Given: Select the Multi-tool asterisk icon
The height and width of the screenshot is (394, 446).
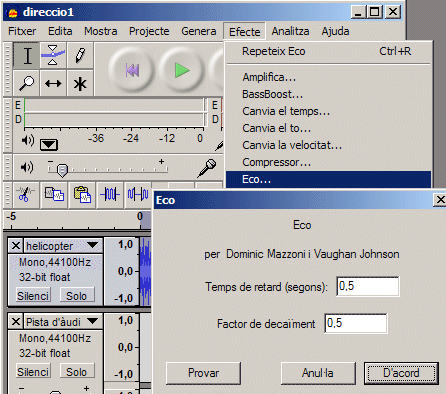Looking at the screenshot, I should click(80, 83).
